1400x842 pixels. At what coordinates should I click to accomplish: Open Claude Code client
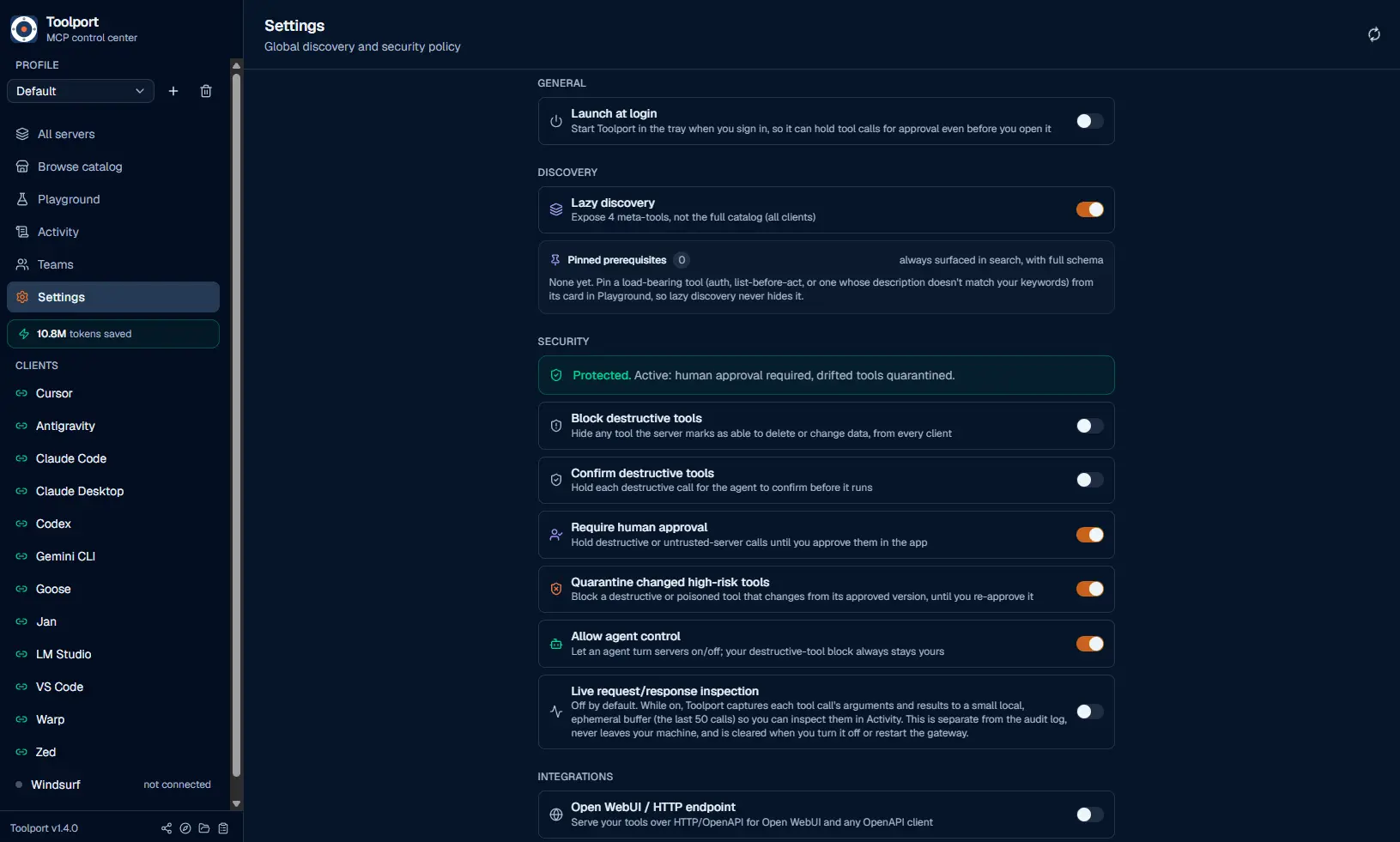pos(113,458)
